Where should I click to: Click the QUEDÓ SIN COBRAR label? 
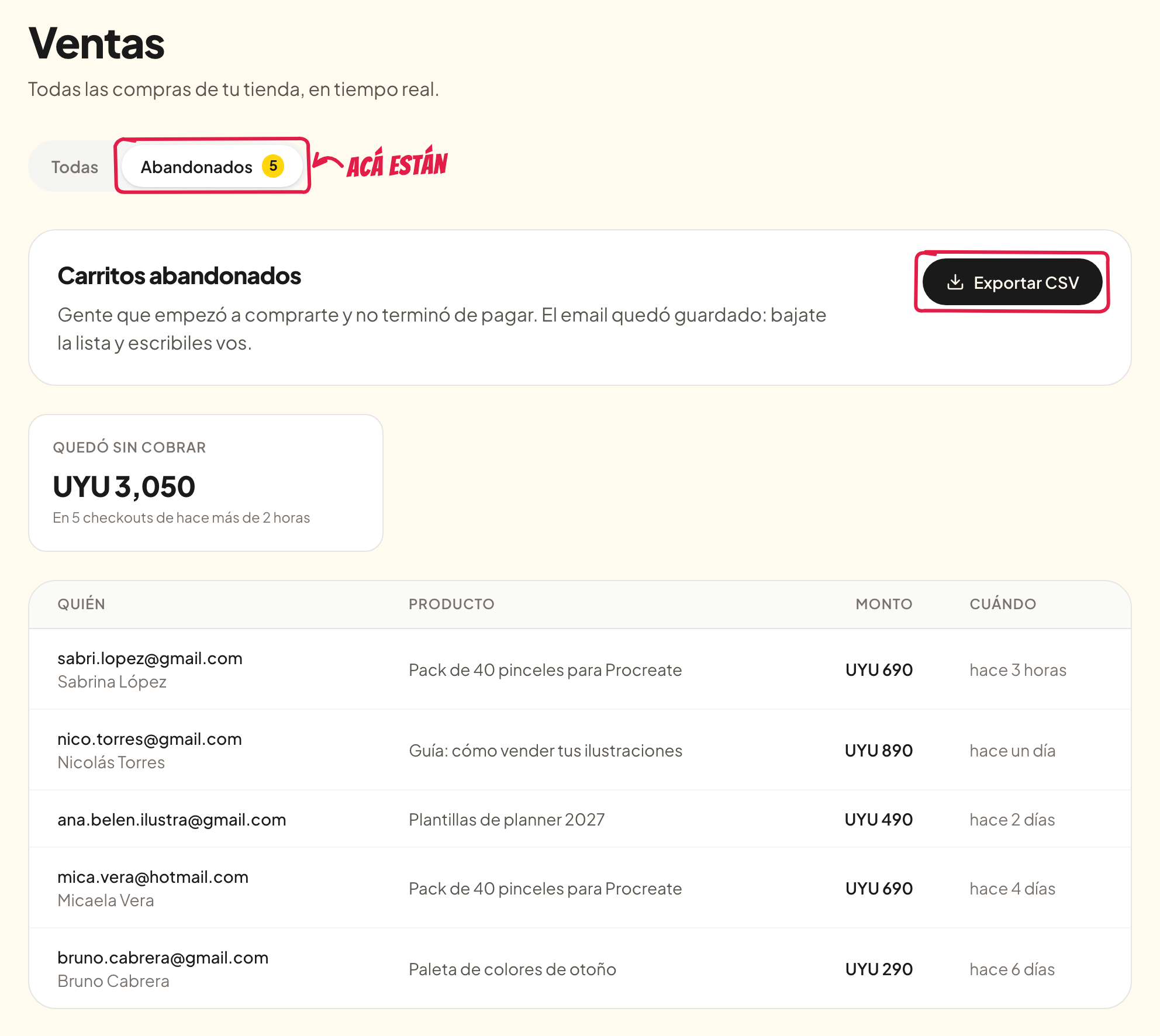click(x=129, y=447)
